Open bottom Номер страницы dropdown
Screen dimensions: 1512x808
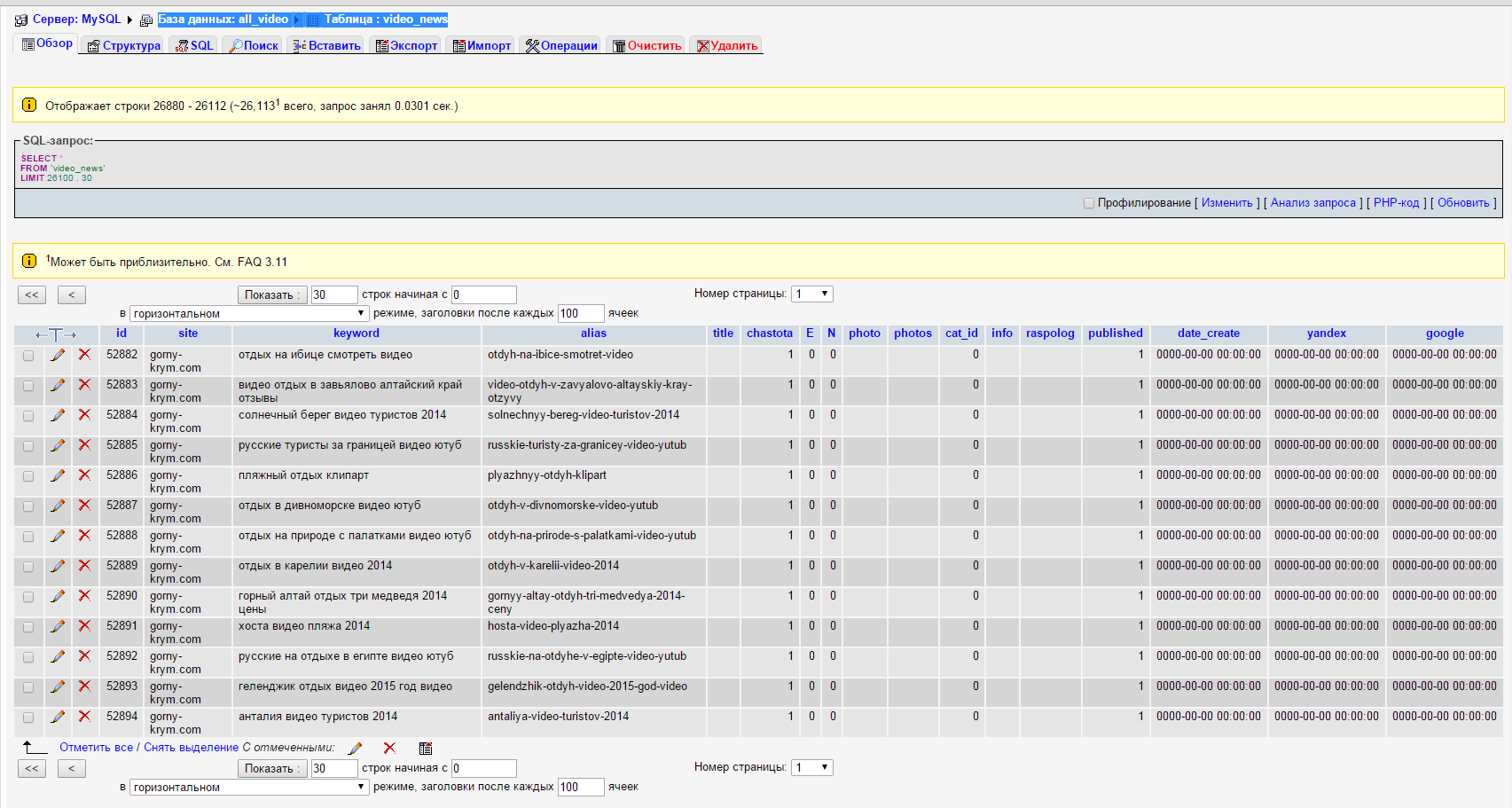812,767
